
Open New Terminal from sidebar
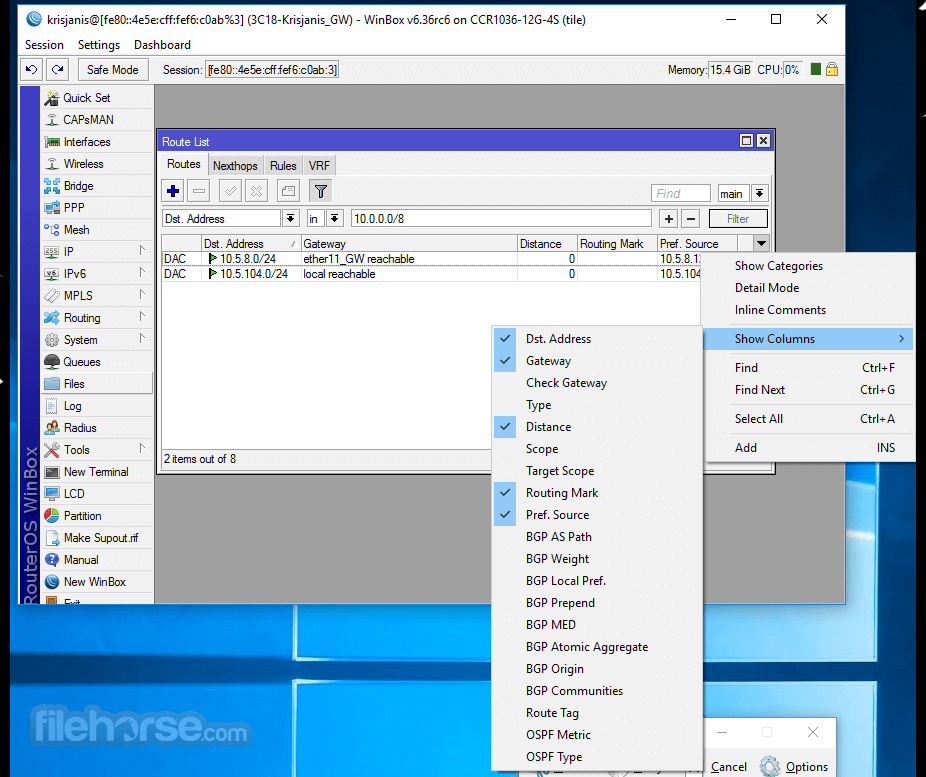click(97, 472)
